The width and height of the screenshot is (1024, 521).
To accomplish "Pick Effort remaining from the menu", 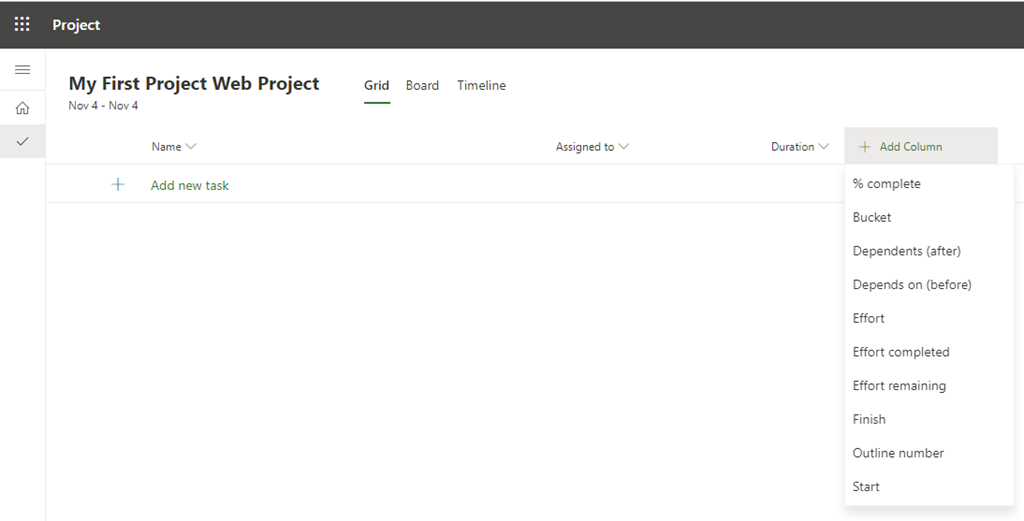I will (x=899, y=386).
